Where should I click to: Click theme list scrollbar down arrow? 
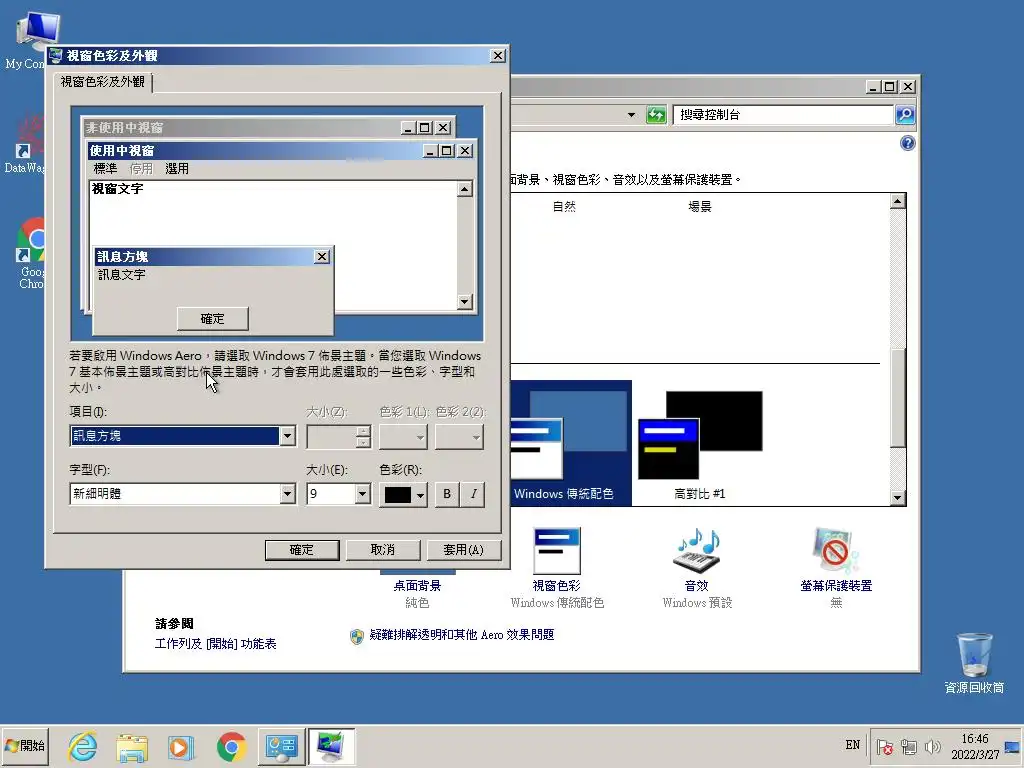click(x=898, y=498)
